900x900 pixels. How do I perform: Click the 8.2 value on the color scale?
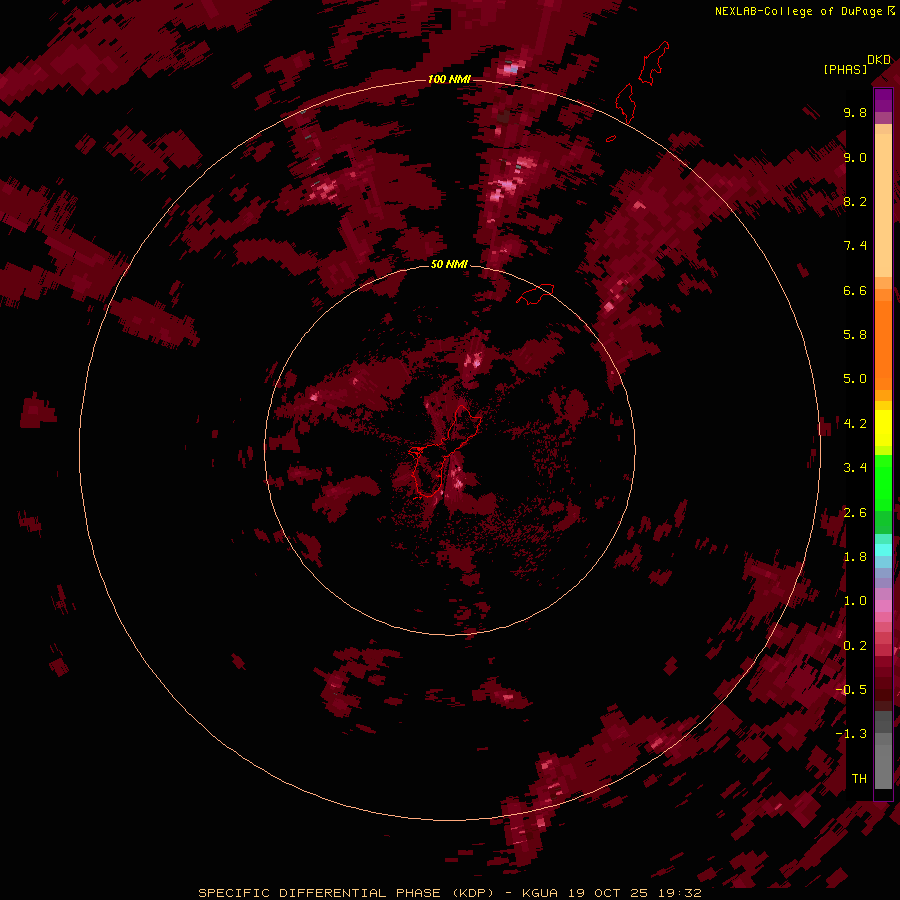[855, 201]
